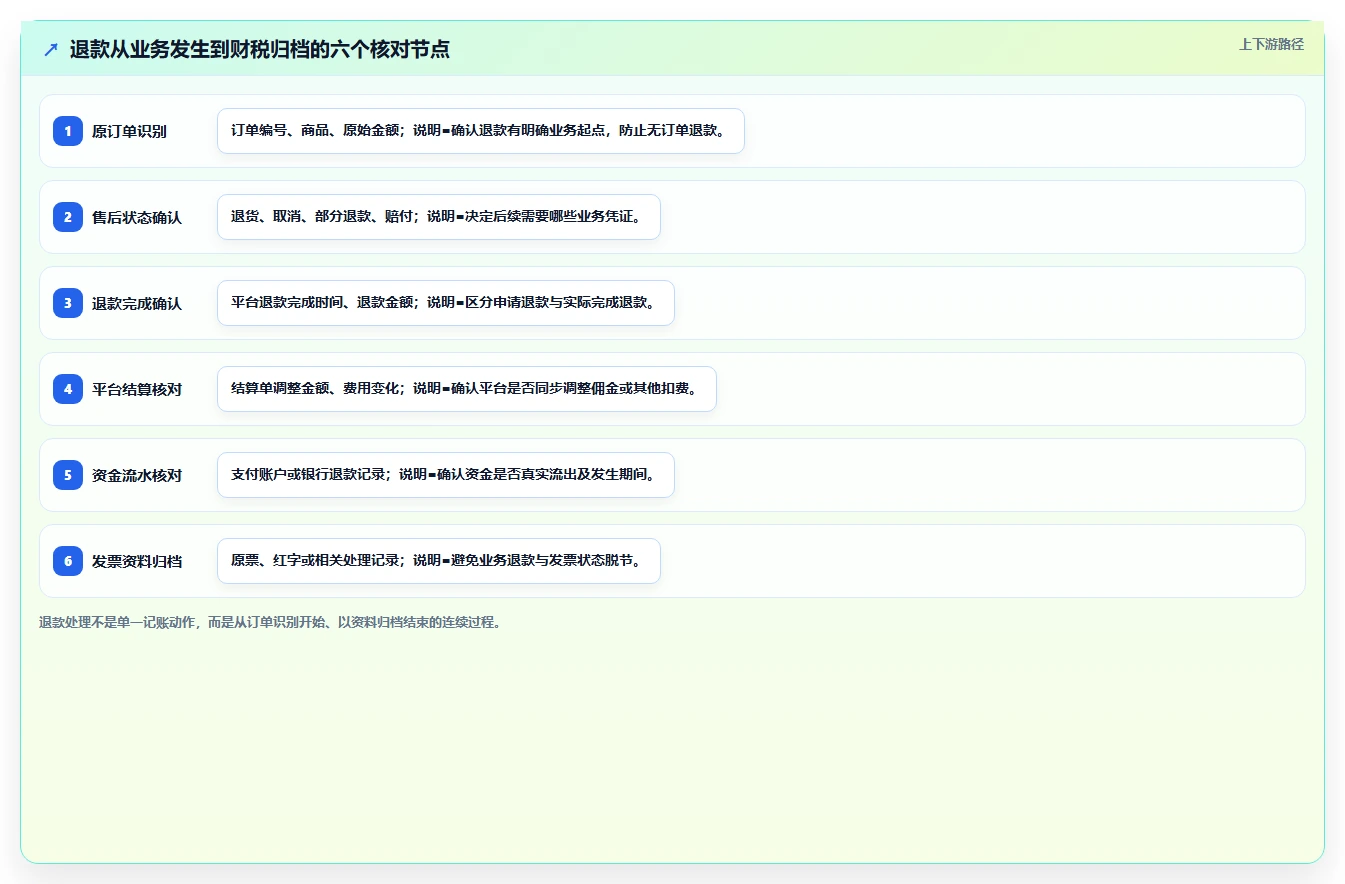Click the 平台退款完成时间 description box
Screen dimensions: 1345x884
click(446, 303)
